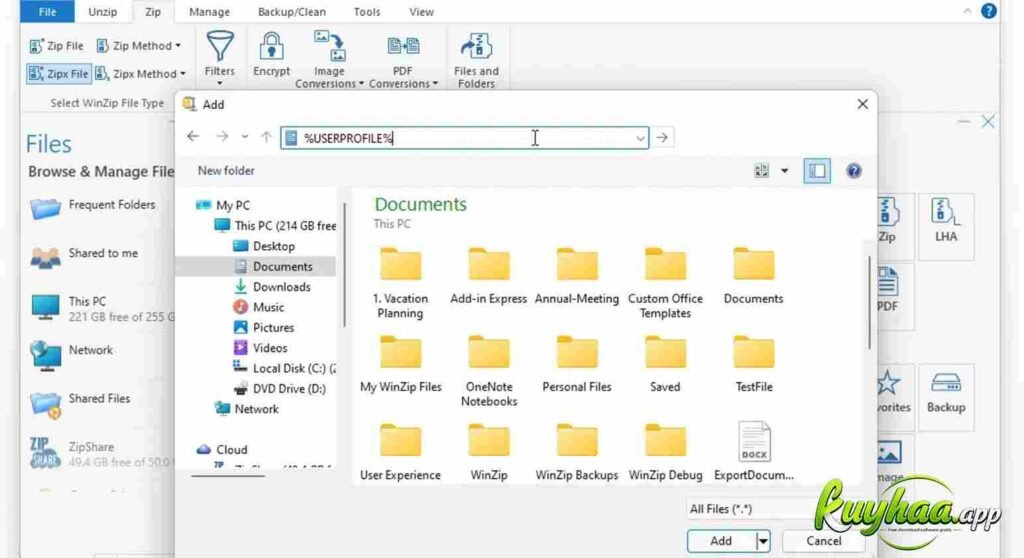The image size is (1024, 558).
Task: Click New folder button
Action: click(226, 171)
